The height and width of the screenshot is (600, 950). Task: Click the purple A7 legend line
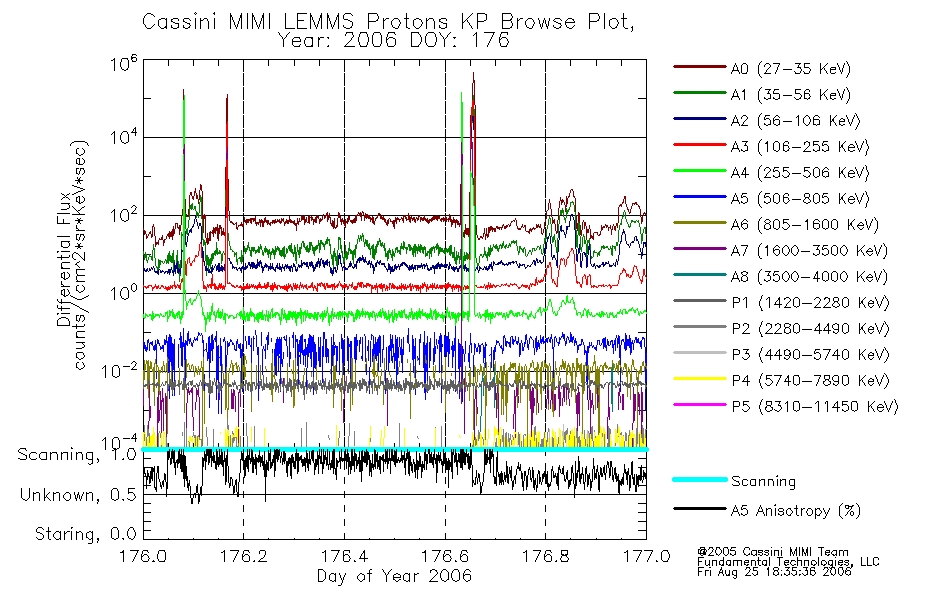pyautogui.click(x=700, y=248)
